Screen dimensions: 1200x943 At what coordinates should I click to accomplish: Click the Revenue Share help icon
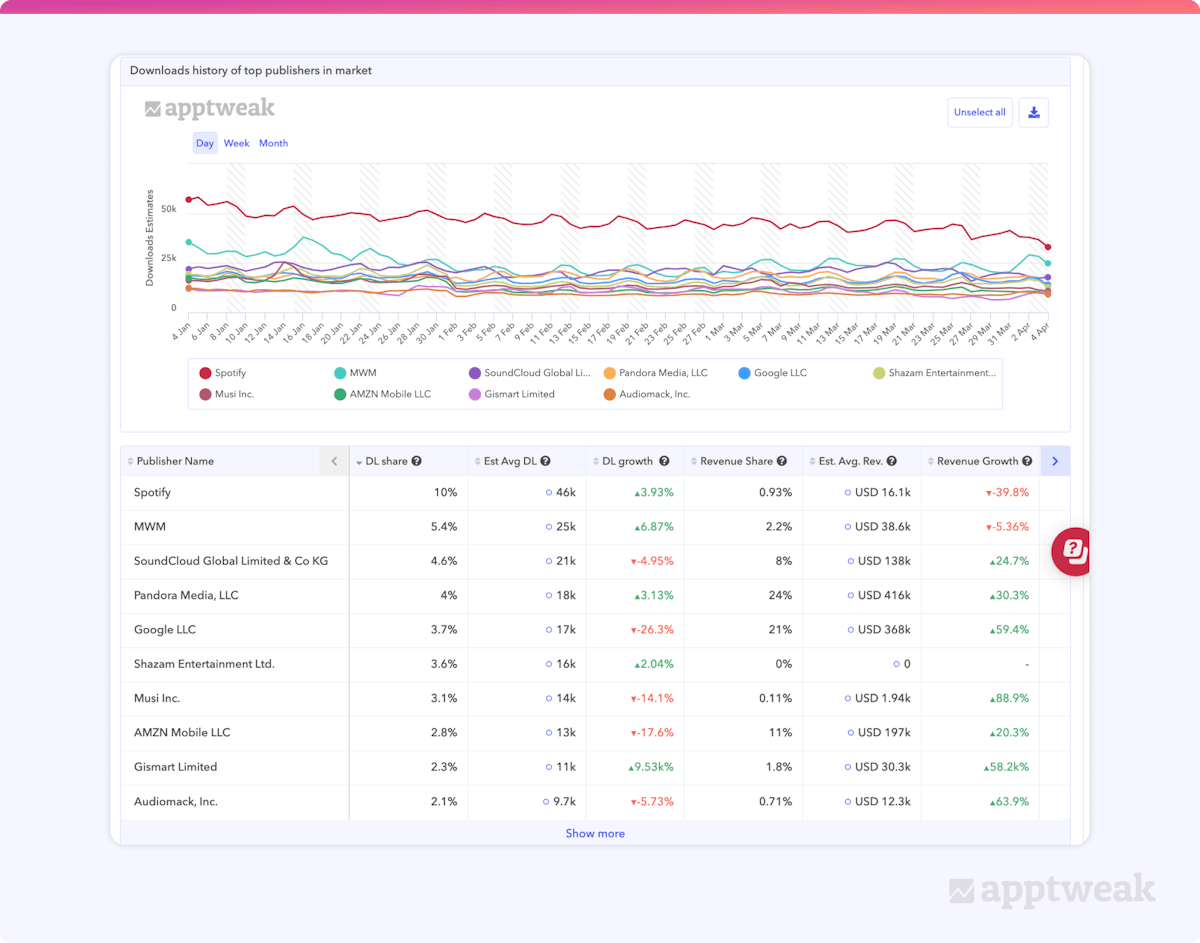click(x=781, y=461)
